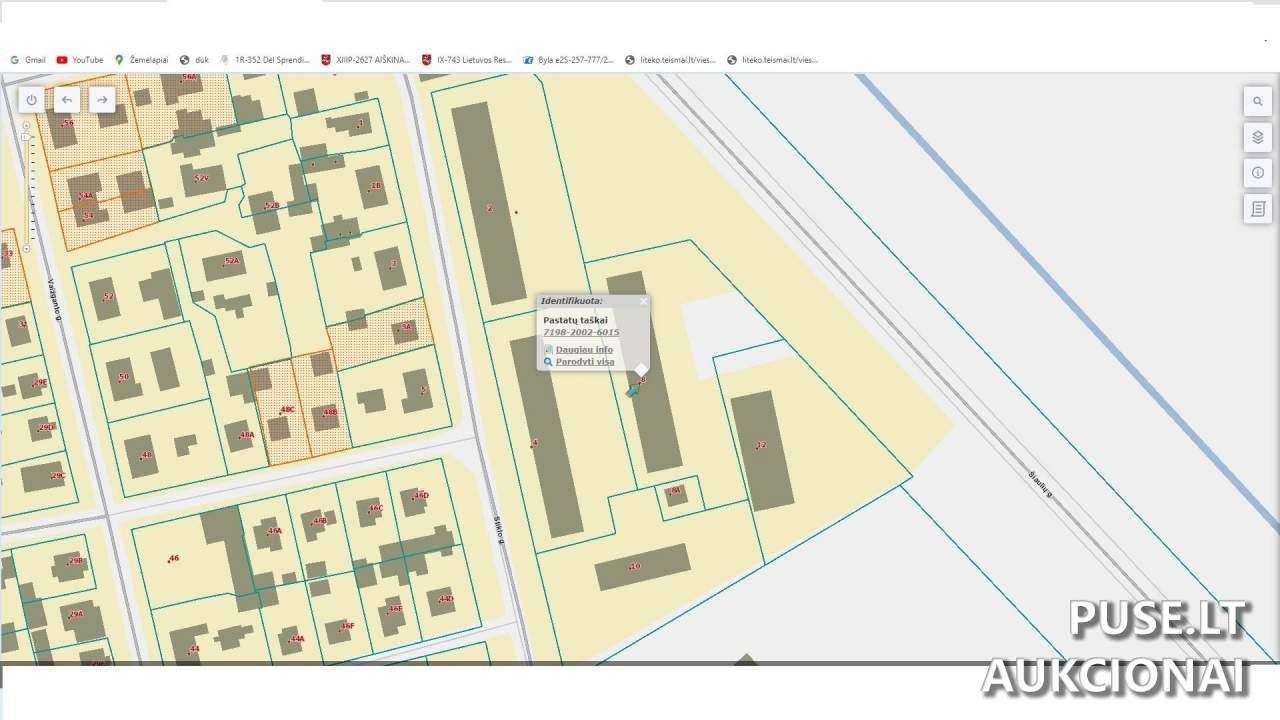Click building label 12 on map

tap(761, 445)
